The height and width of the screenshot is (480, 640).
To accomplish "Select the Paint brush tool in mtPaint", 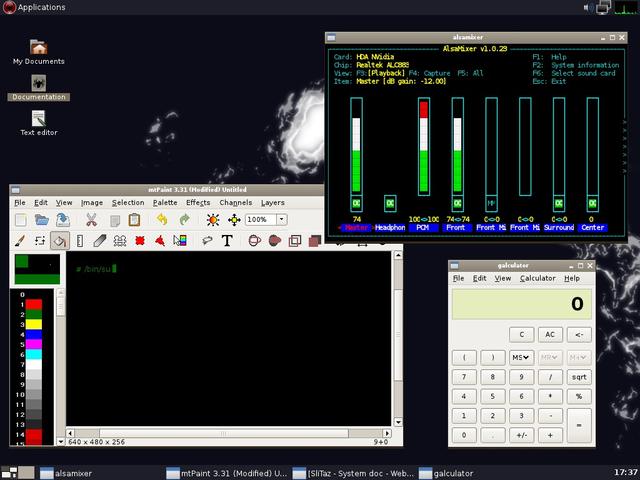I will click(20, 241).
